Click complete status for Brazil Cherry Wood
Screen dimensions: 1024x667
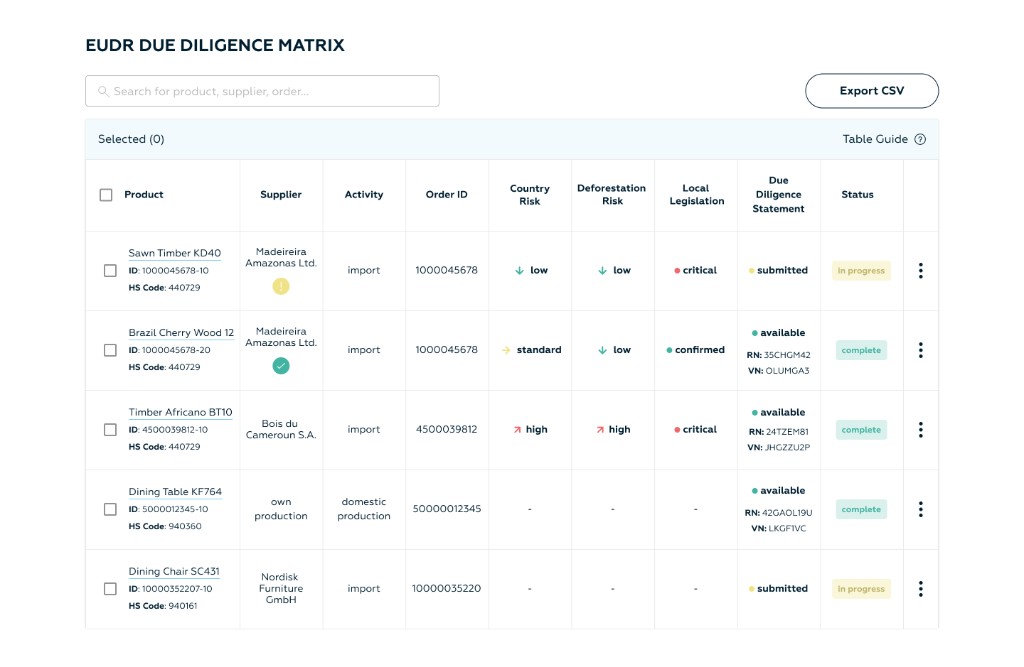(x=861, y=350)
